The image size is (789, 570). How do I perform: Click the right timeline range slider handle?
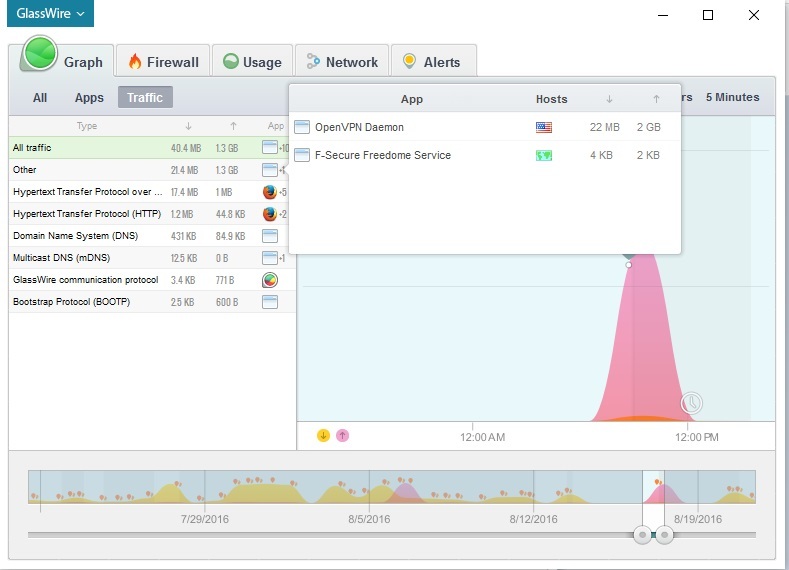[664, 535]
